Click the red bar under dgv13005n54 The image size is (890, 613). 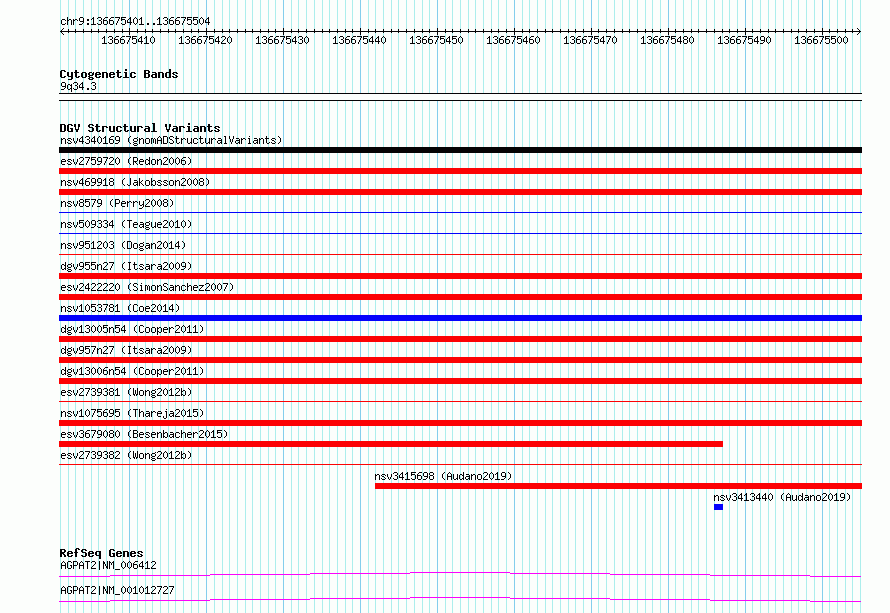[x=460, y=339]
